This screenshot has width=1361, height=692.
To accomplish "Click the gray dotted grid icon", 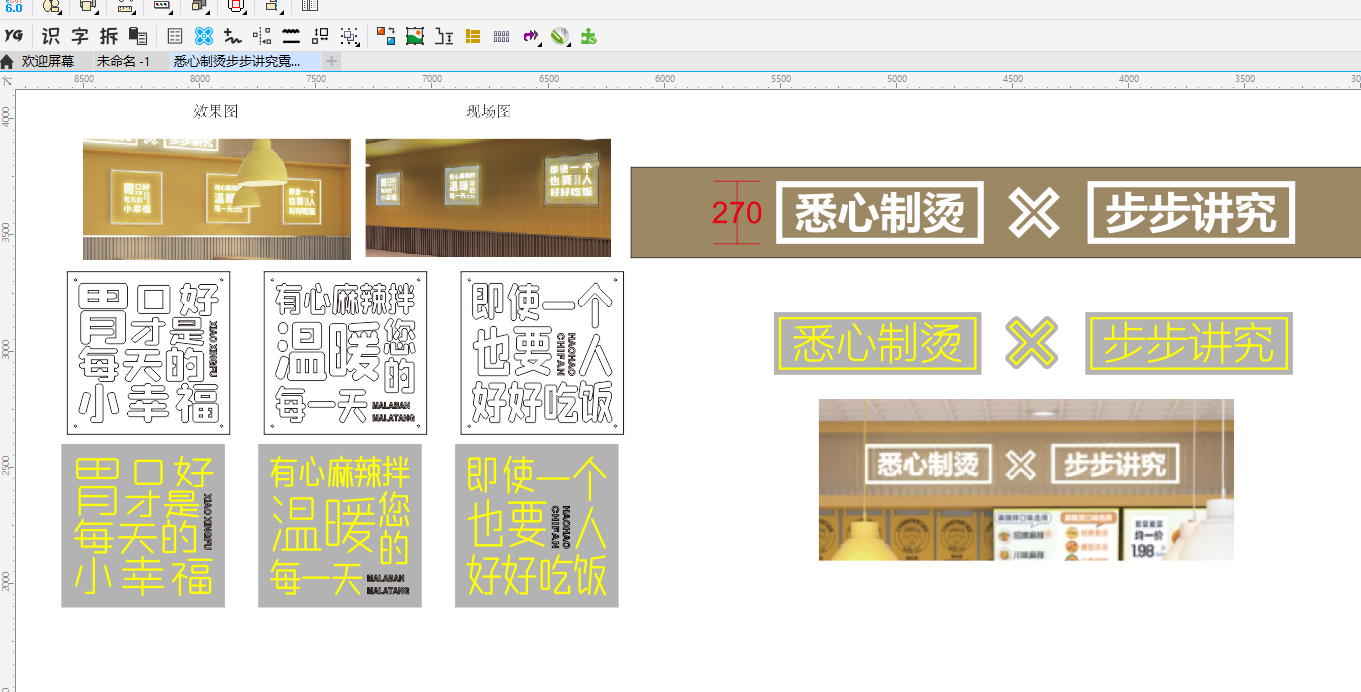I will (x=502, y=36).
